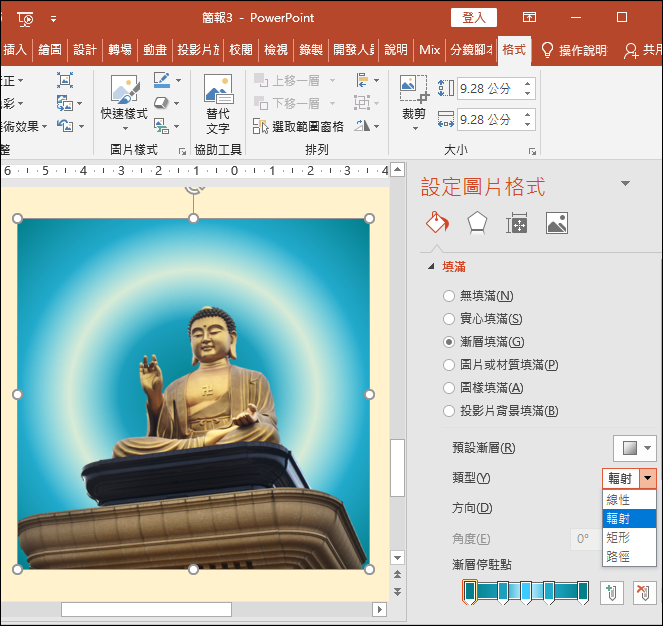This screenshot has width=663, height=626.
Task: Select Slide background fill (投影片背景填滿)
Action: point(449,411)
